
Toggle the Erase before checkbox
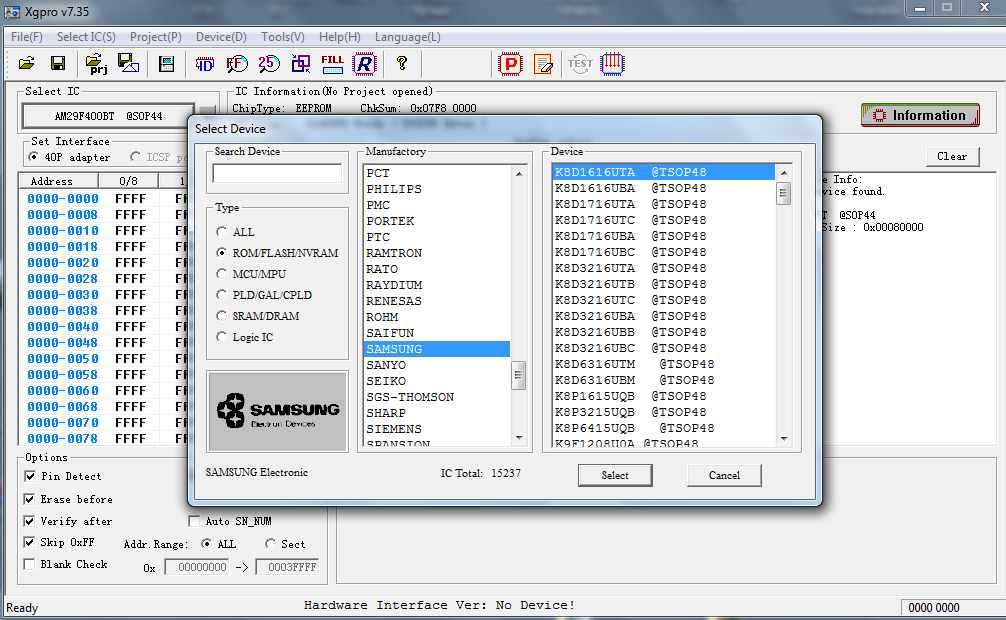[30, 499]
